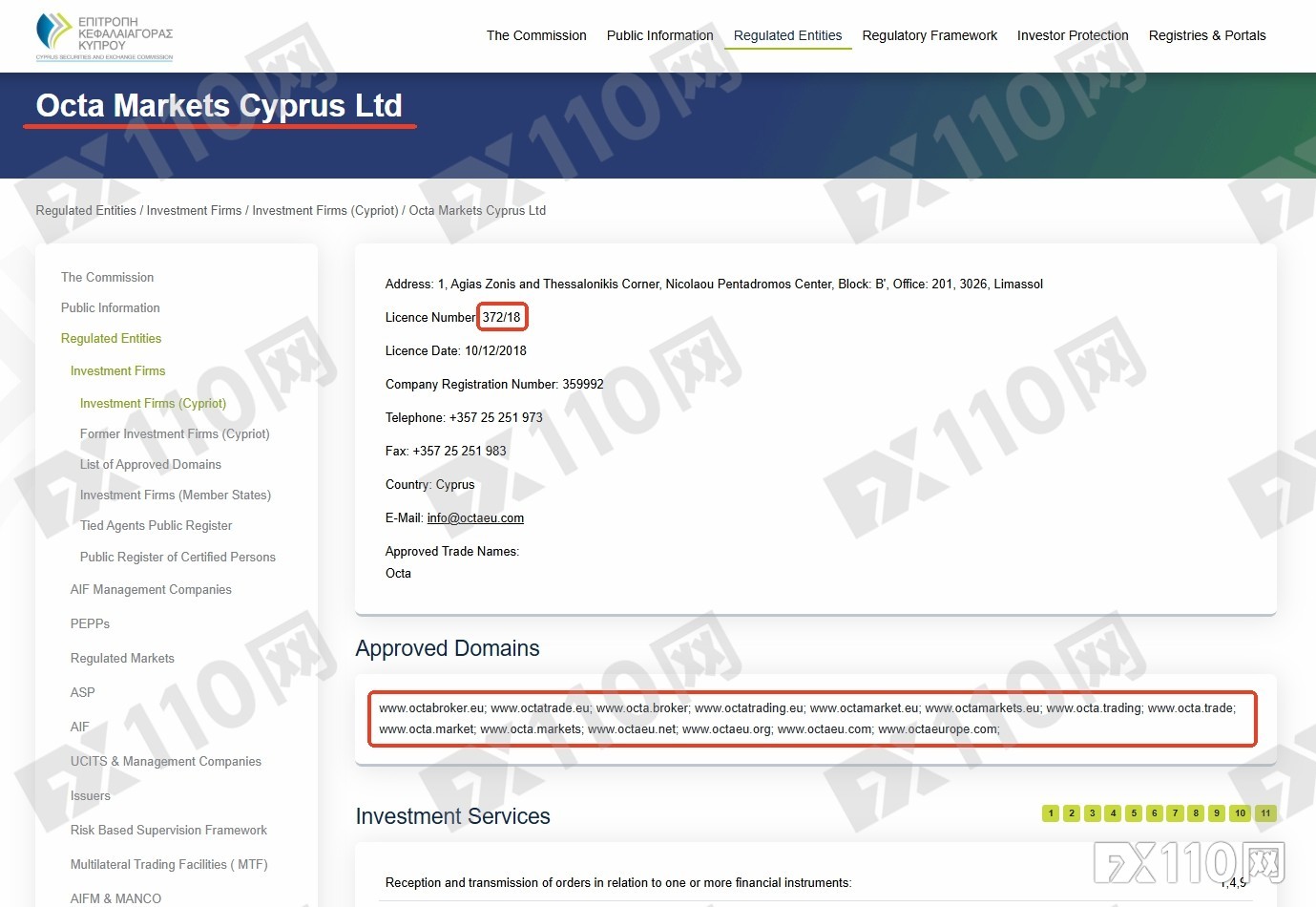The height and width of the screenshot is (907, 1316).
Task: Click the info@octaeu.com email link
Action: [x=475, y=517]
